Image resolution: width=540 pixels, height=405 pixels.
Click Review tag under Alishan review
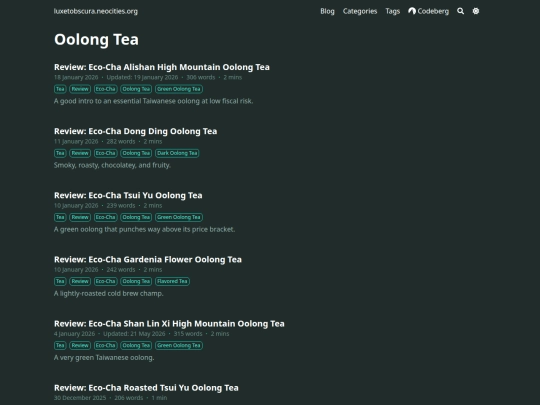80,89
